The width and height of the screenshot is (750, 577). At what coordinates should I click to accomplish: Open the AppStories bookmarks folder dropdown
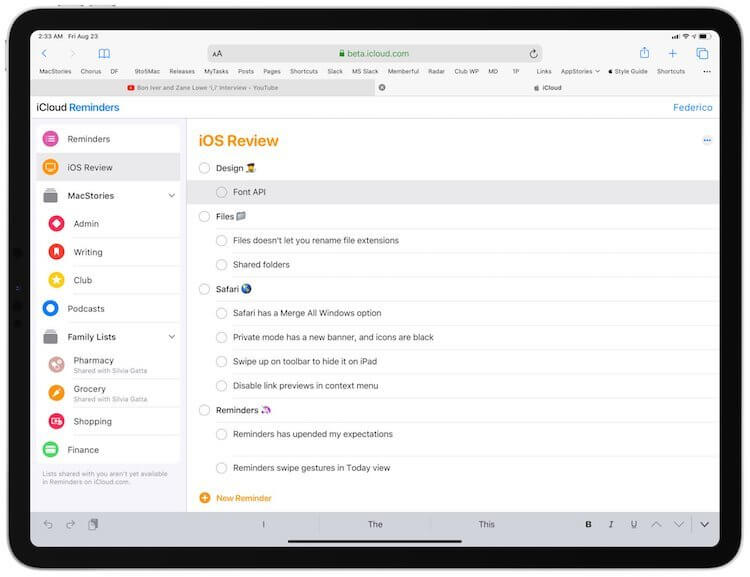tap(580, 71)
